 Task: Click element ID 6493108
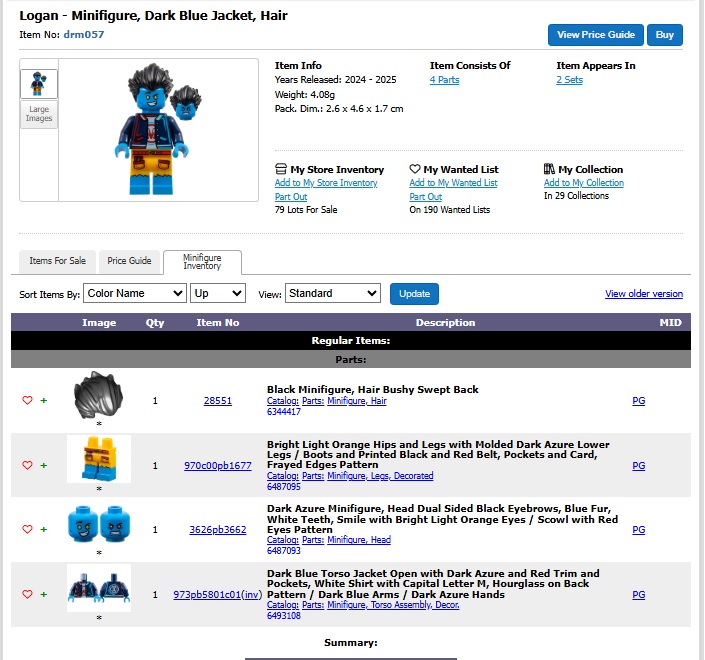(284, 615)
